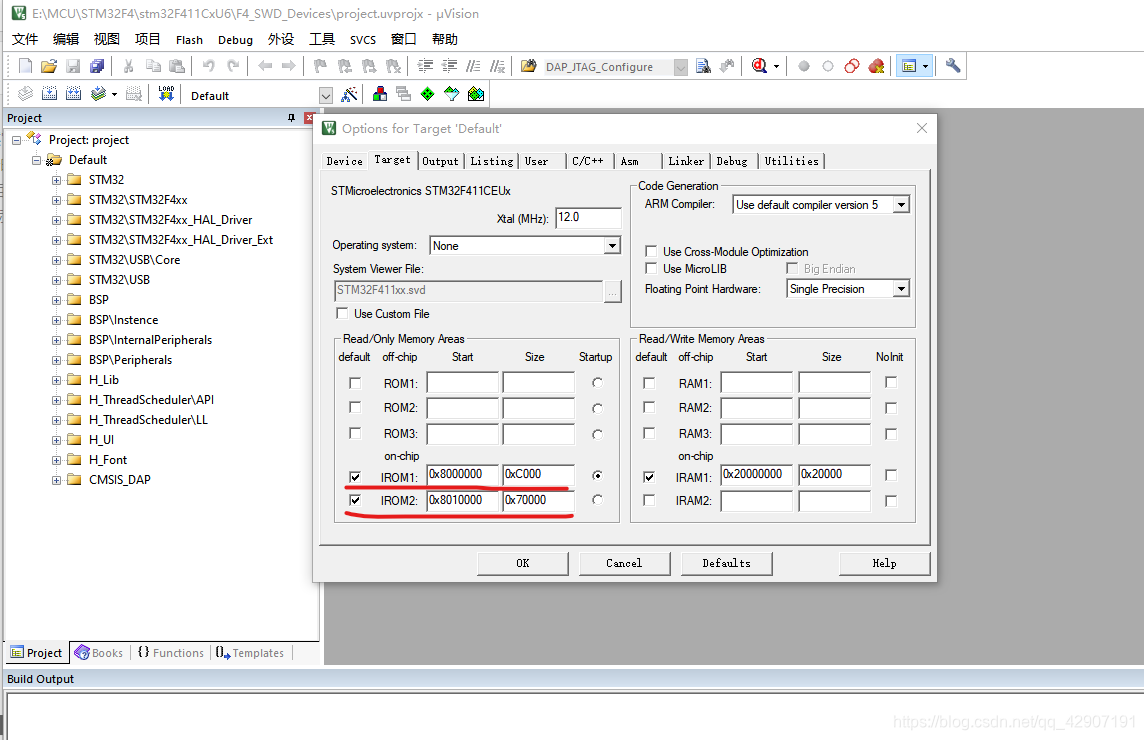Expand the H_Font folder

coord(56,460)
